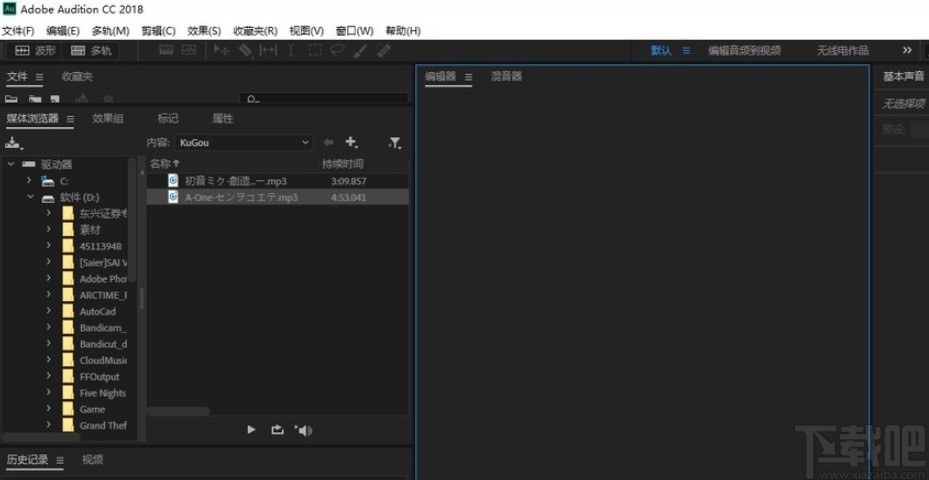This screenshot has height=480, width=929.
Task: Expand the AutoCad folder chevron
Action: click(49, 311)
